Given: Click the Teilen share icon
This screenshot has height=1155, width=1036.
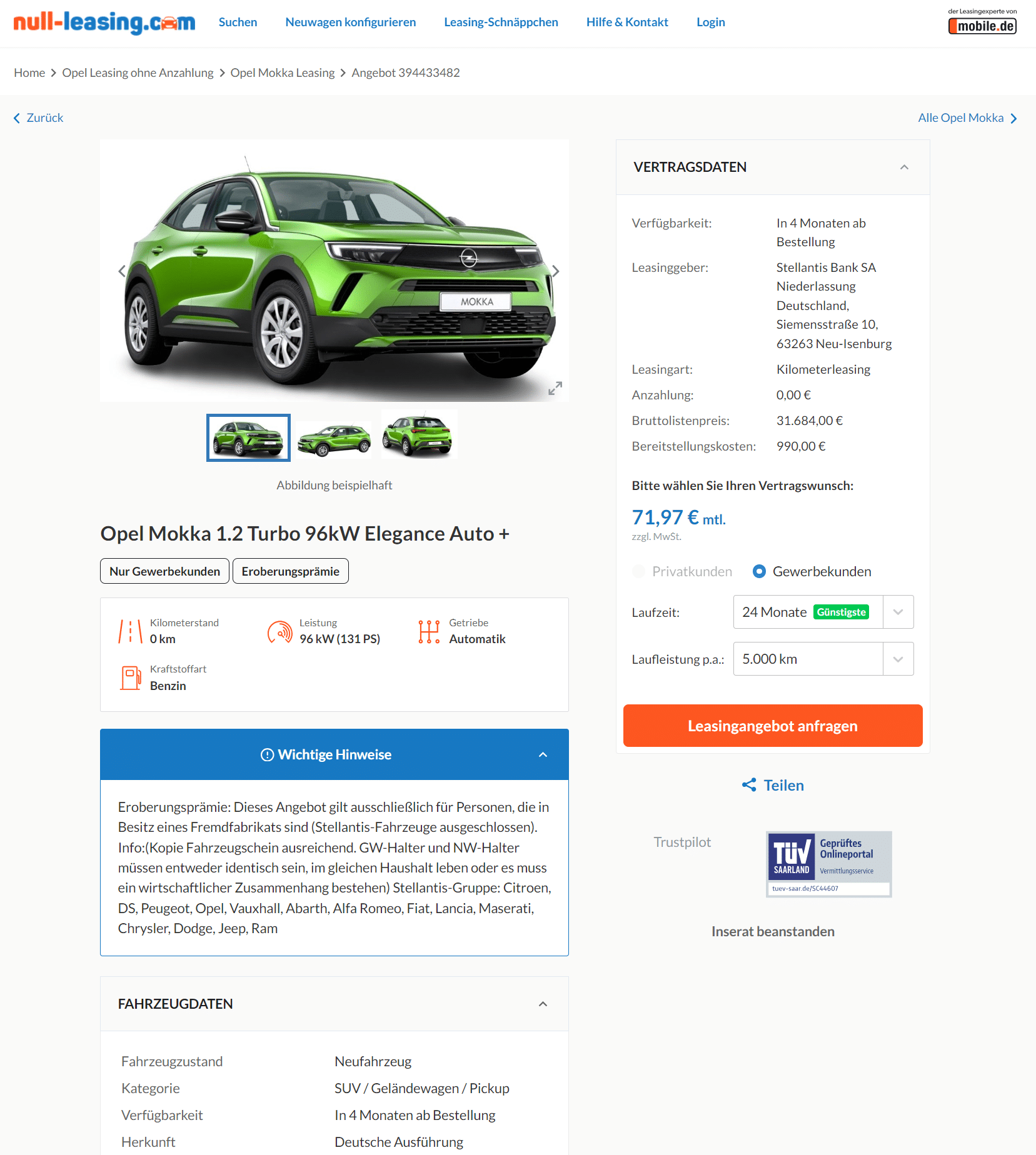Looking at the screenshot, I should click(x=749, y=785).
